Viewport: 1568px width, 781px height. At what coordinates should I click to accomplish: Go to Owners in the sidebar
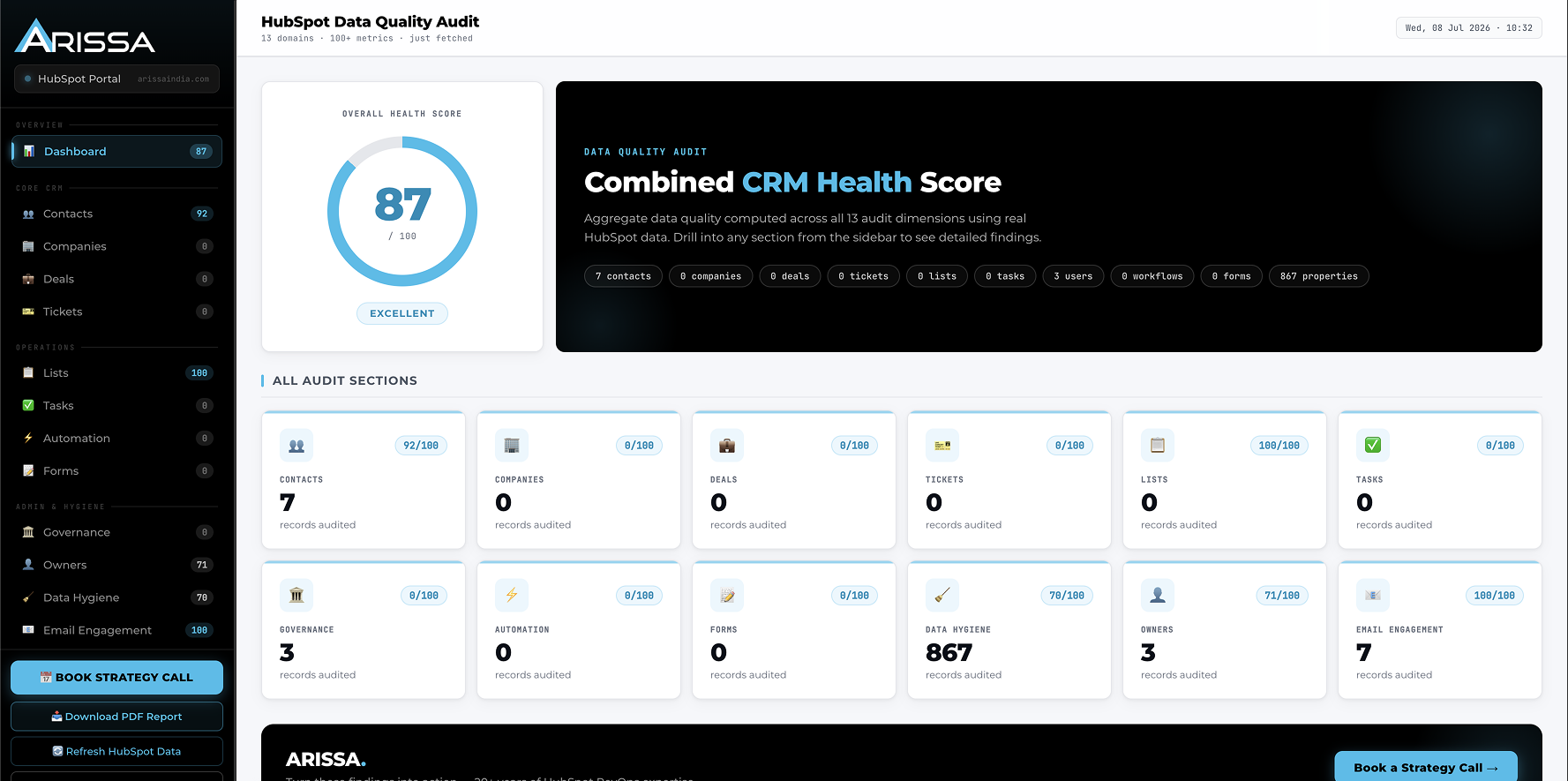[116, 565]
